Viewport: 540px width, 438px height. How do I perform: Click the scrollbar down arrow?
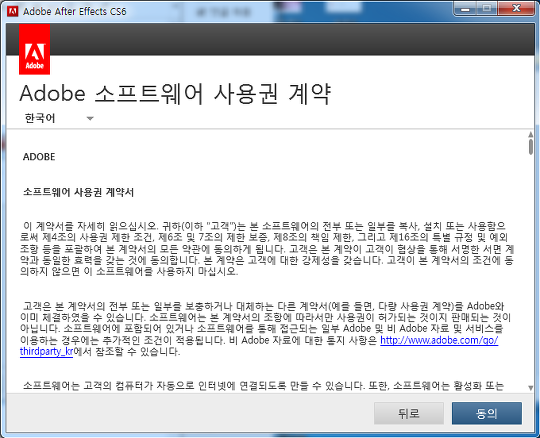pyautogui.click(x=531, y=388)
